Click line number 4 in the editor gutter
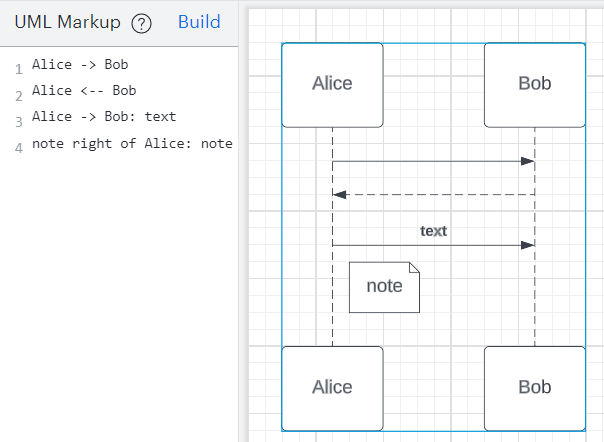This screenshot has width=604, height=442. 18,148
